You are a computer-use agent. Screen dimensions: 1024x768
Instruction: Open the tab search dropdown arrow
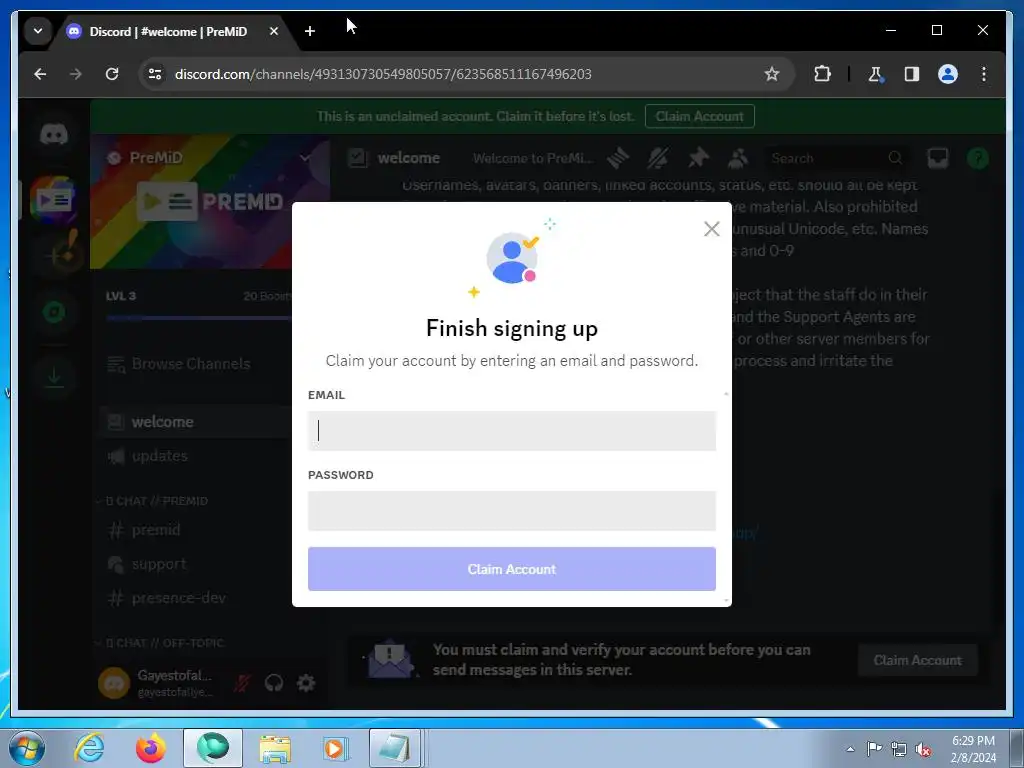[38, 31]
